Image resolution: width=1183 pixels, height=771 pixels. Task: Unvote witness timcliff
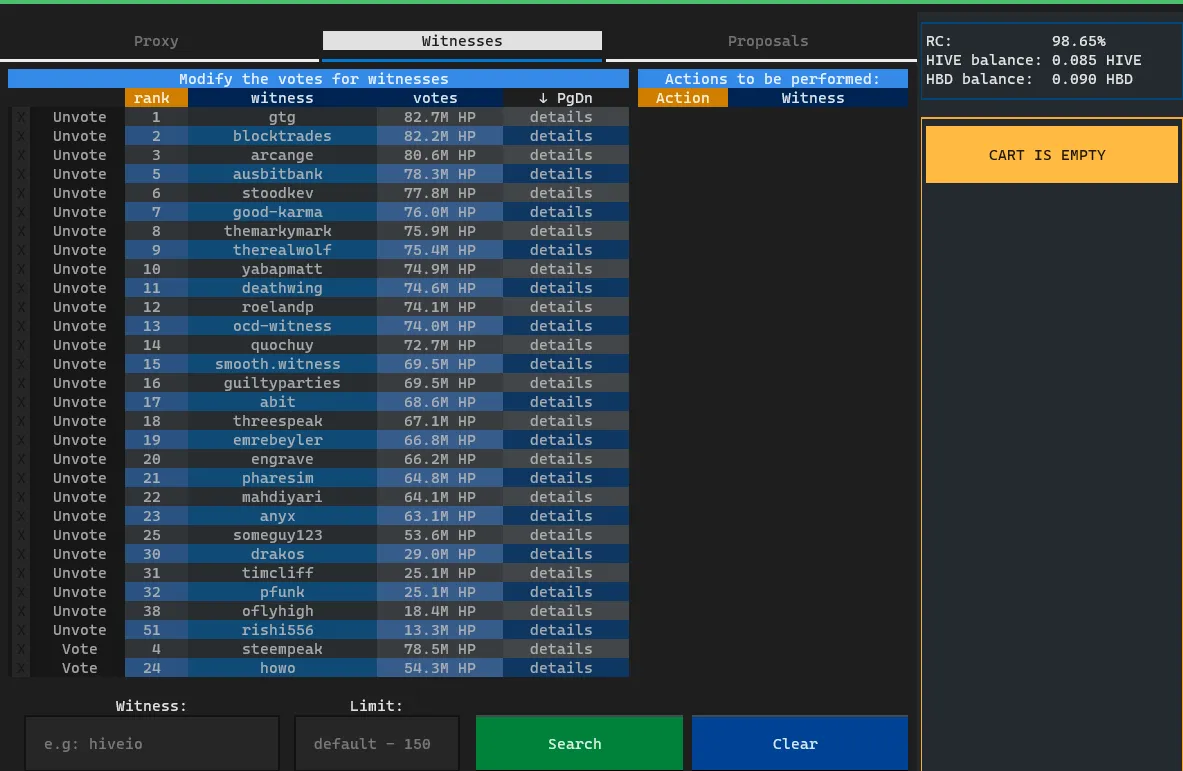pyautogui.click(x=79, y=573)
